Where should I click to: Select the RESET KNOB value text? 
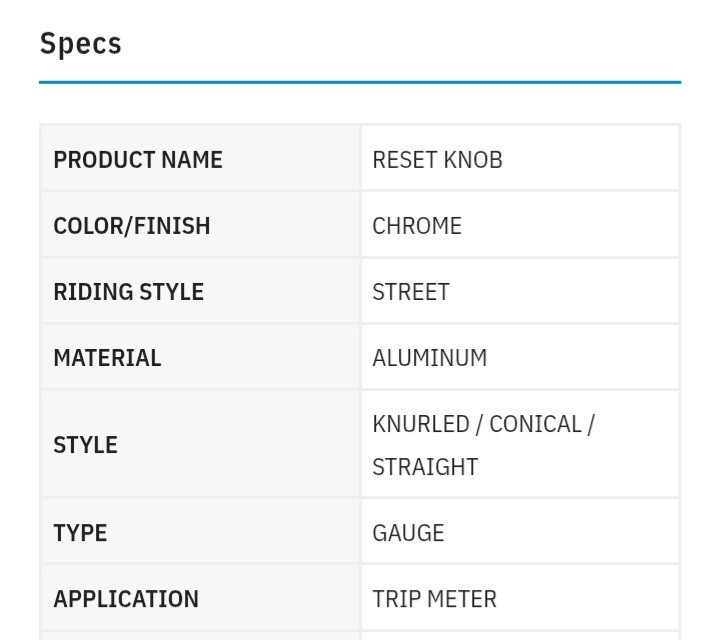[437, 160]
